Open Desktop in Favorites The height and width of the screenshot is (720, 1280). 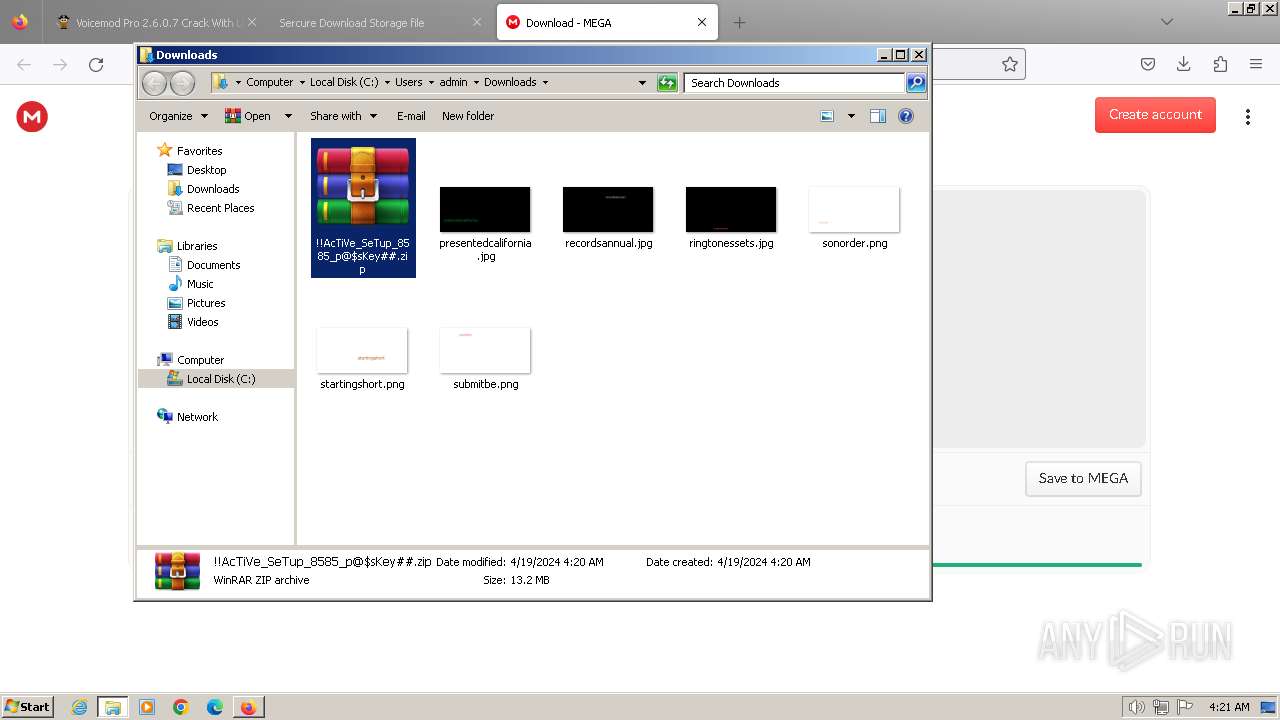pyautogui.click(x=206, y=170)
